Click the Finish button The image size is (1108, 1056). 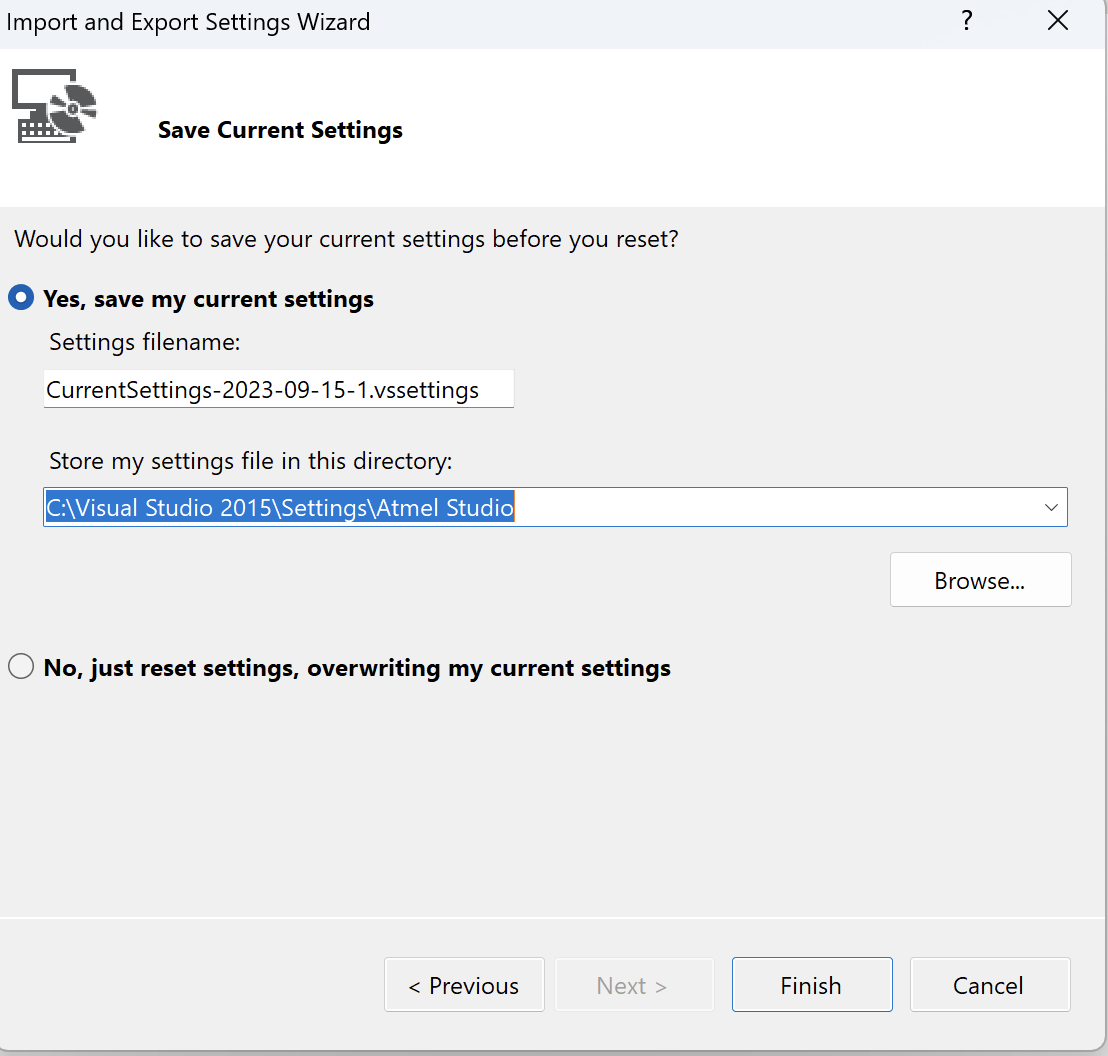tap(812, 985)
